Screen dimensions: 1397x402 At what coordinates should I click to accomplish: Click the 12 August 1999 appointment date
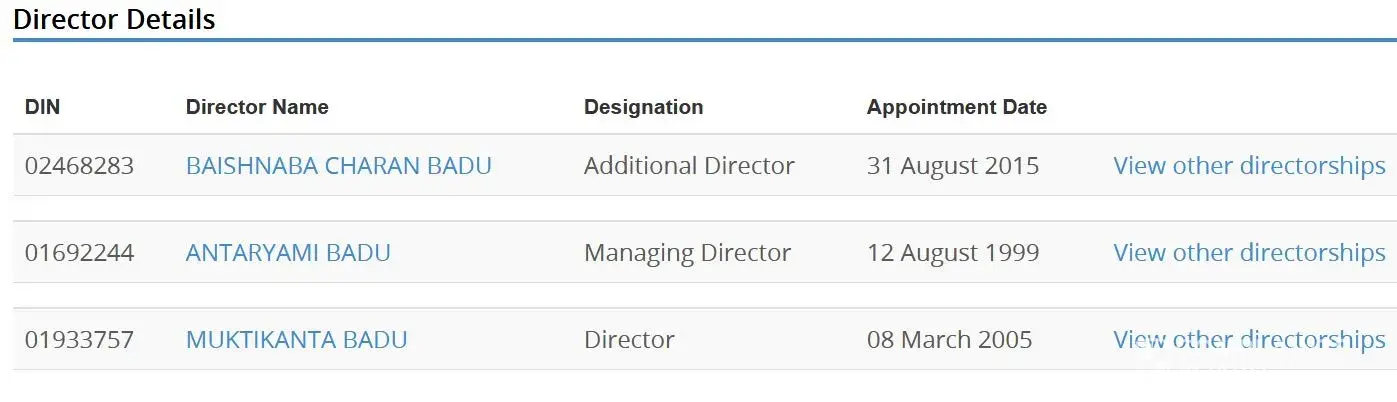click(x=952, y=253)
